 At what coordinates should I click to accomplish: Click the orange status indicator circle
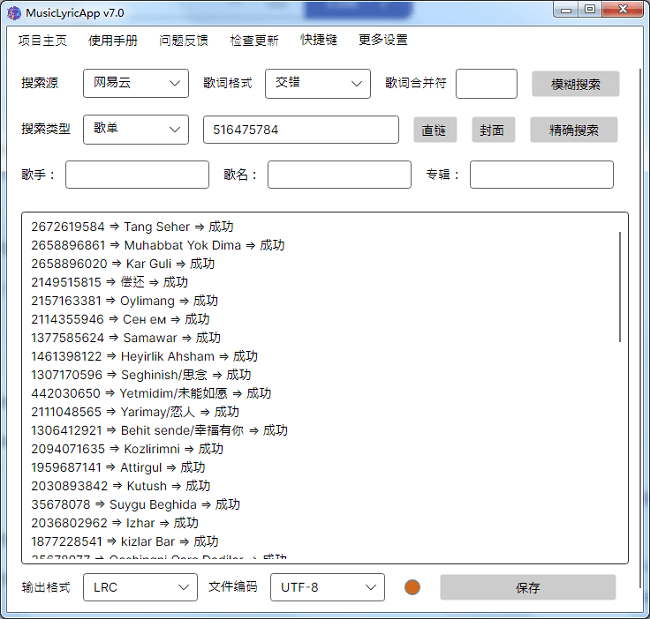tap(412, 587)
